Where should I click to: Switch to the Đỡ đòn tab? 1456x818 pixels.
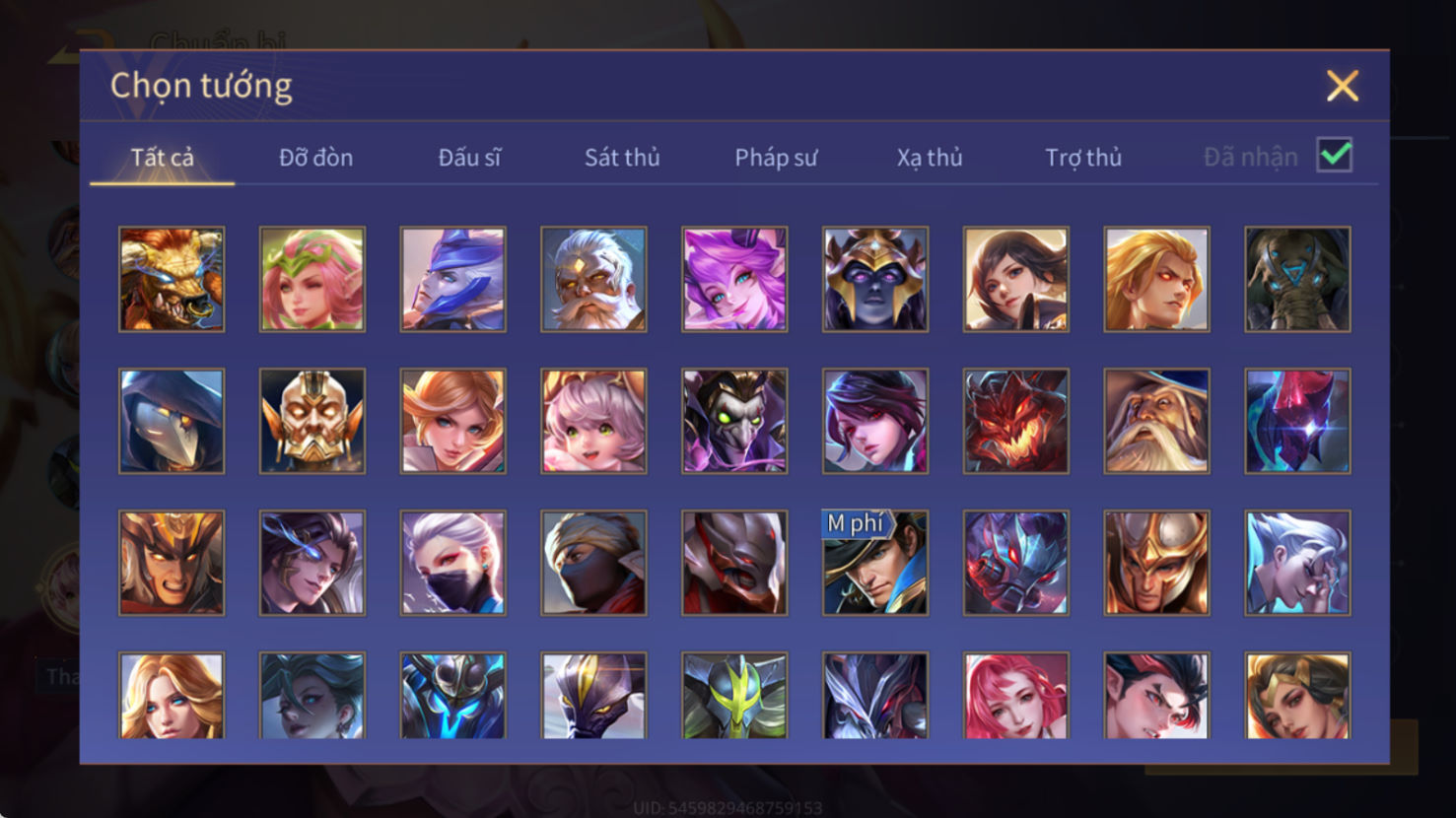pos(315,158)
